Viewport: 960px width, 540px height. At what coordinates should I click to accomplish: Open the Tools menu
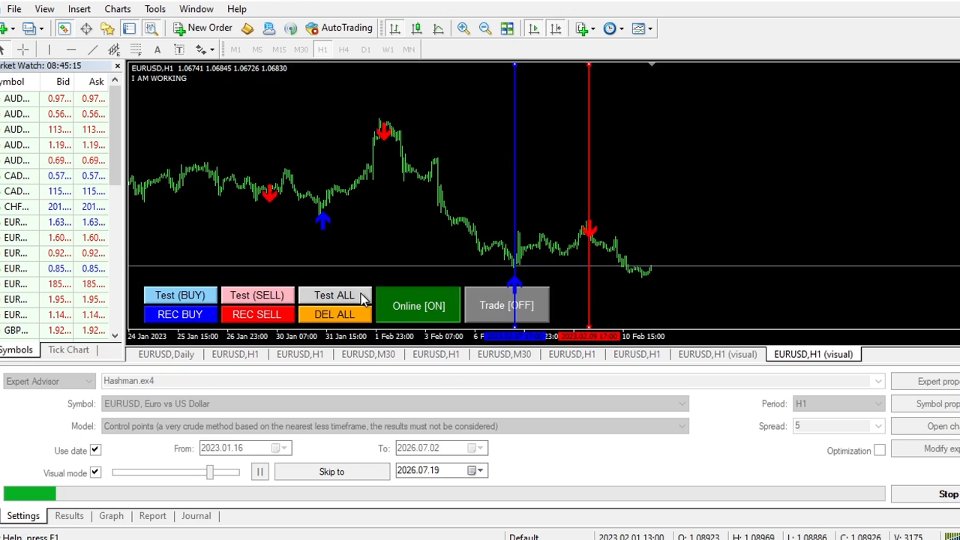[155, 9]
